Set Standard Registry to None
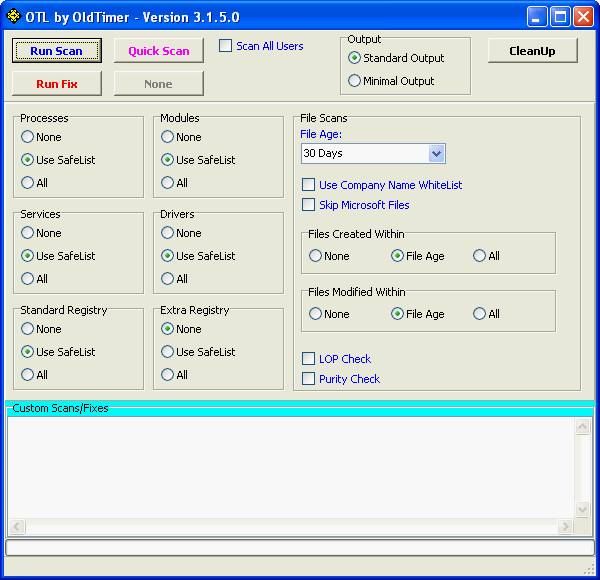 tap(28, 329)
